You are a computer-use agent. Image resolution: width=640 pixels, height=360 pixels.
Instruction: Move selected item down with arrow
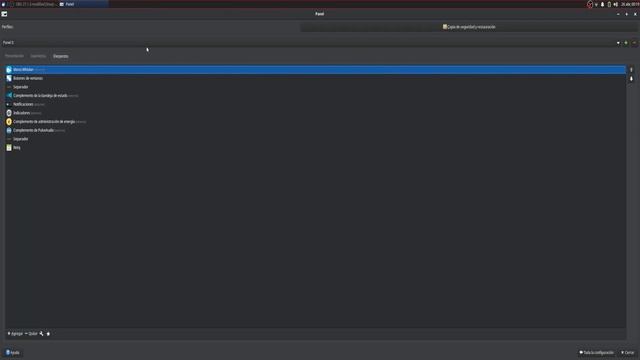tap(631, 78)
